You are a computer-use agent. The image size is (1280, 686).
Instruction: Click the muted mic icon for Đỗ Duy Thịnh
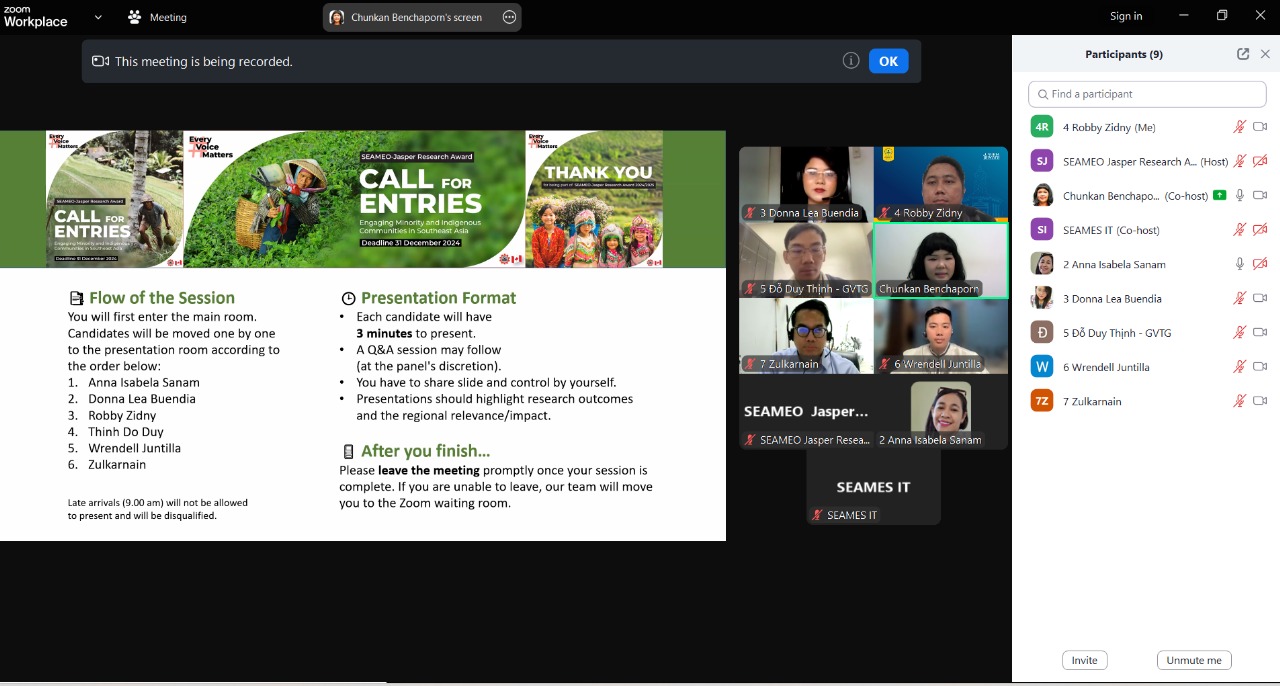[x=1240, y=332]
